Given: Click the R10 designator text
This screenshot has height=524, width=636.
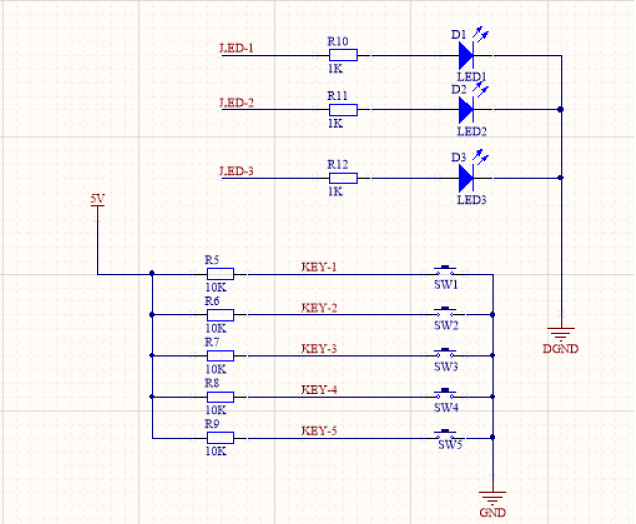Looking at the screenshot, I should coord(338,41).
